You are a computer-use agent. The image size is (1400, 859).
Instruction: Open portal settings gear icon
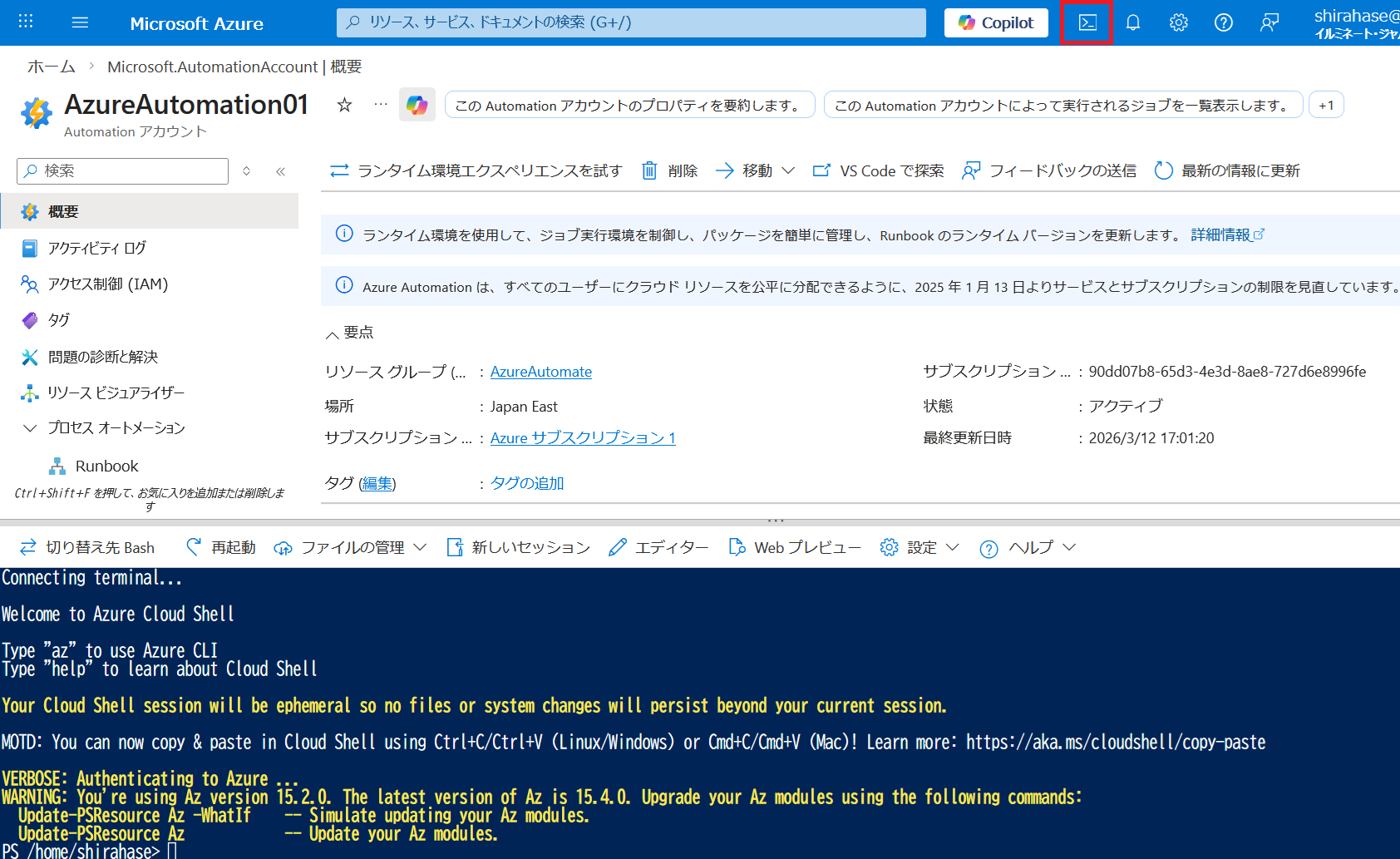(x=1178, y=22)
